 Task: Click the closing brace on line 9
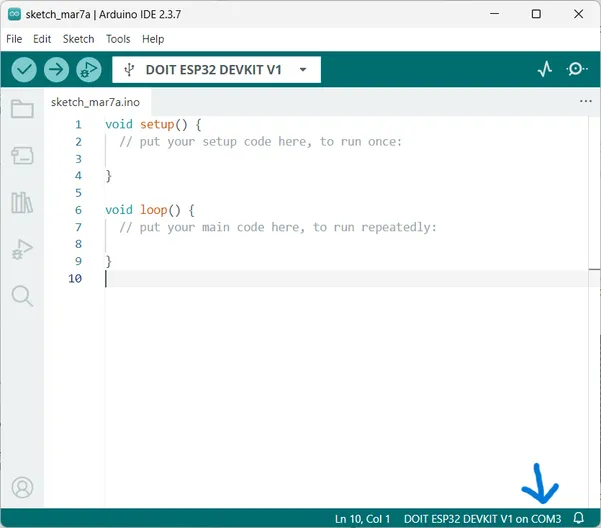(108, 261)
